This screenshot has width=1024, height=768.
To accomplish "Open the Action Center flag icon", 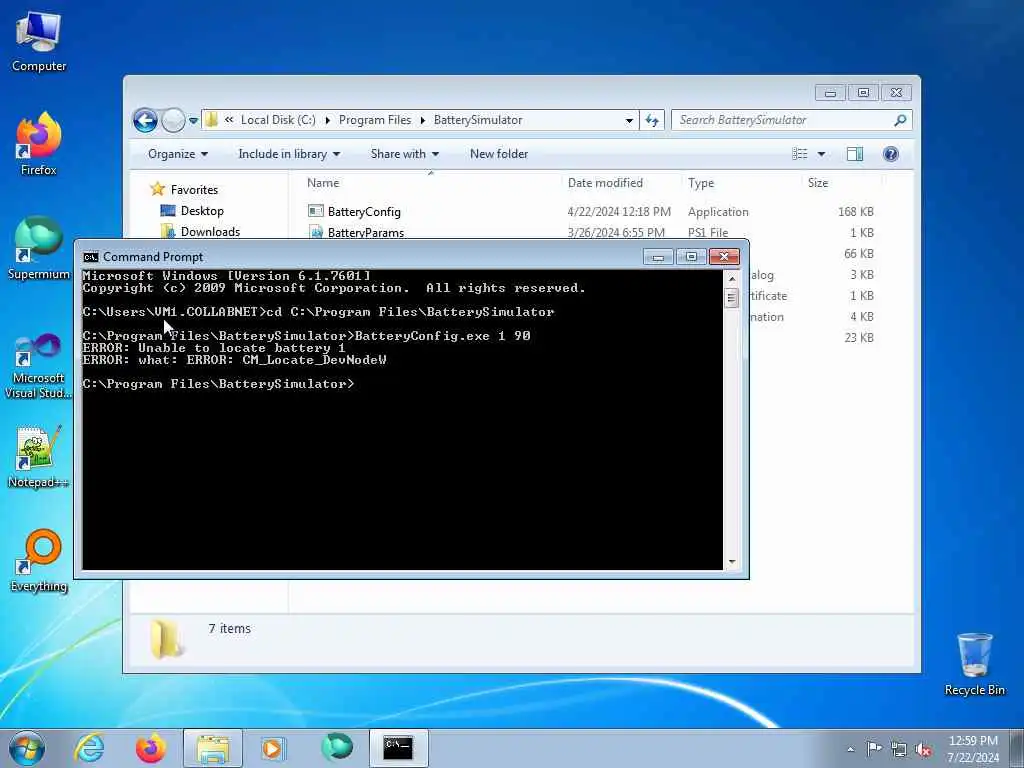I will coord(874,749).
